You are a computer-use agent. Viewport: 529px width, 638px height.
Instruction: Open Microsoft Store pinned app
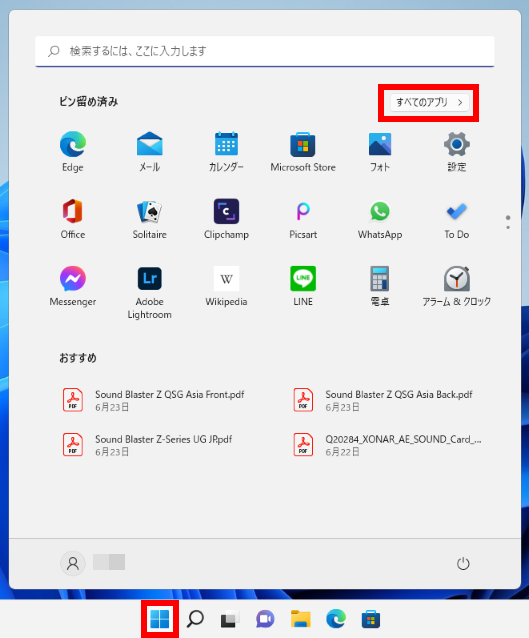pyautogui.click(x=303, y=152)
